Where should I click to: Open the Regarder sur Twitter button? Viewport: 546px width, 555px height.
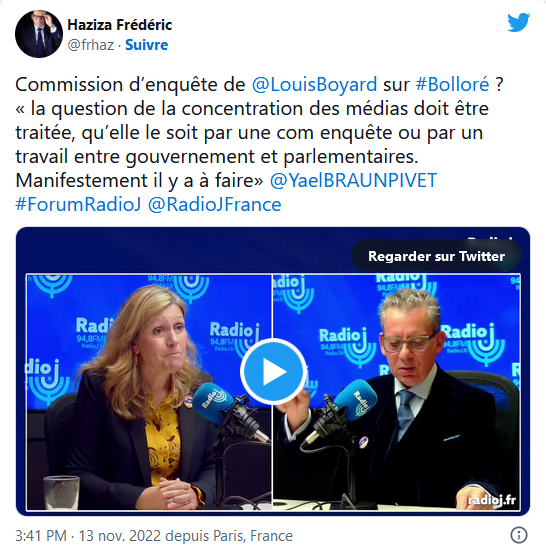point(436,256)
